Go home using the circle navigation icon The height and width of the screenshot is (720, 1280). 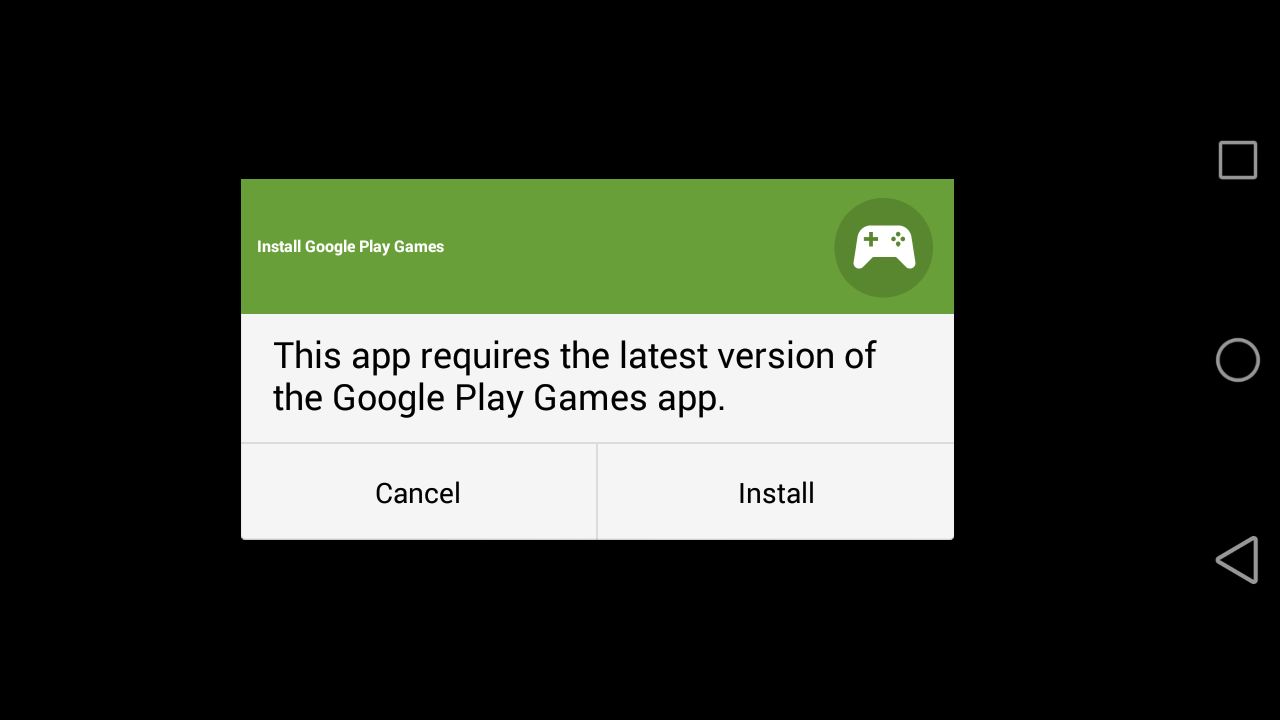coord(1237,360)
